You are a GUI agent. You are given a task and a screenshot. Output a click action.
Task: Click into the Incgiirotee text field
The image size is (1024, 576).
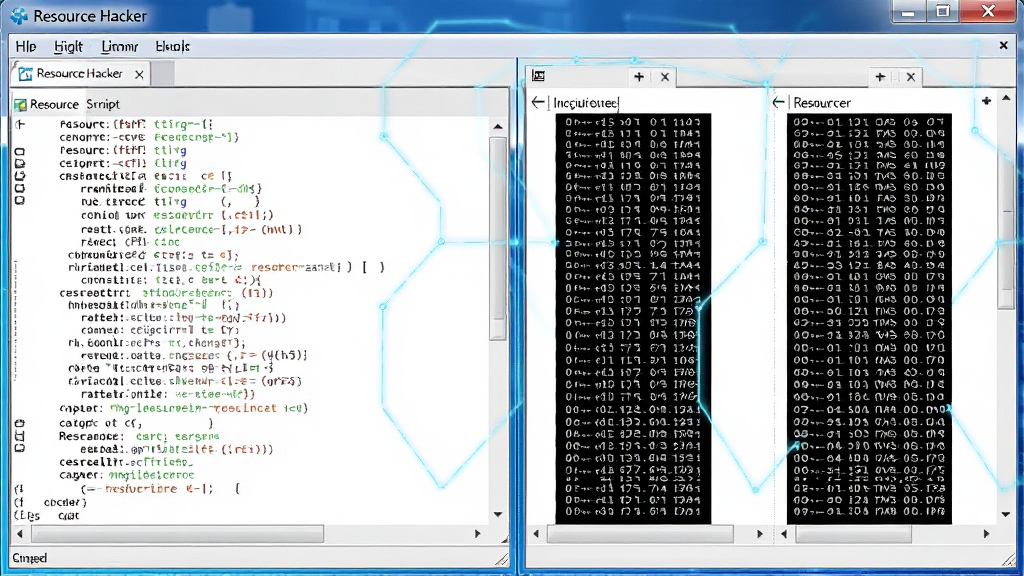(586, 103)
